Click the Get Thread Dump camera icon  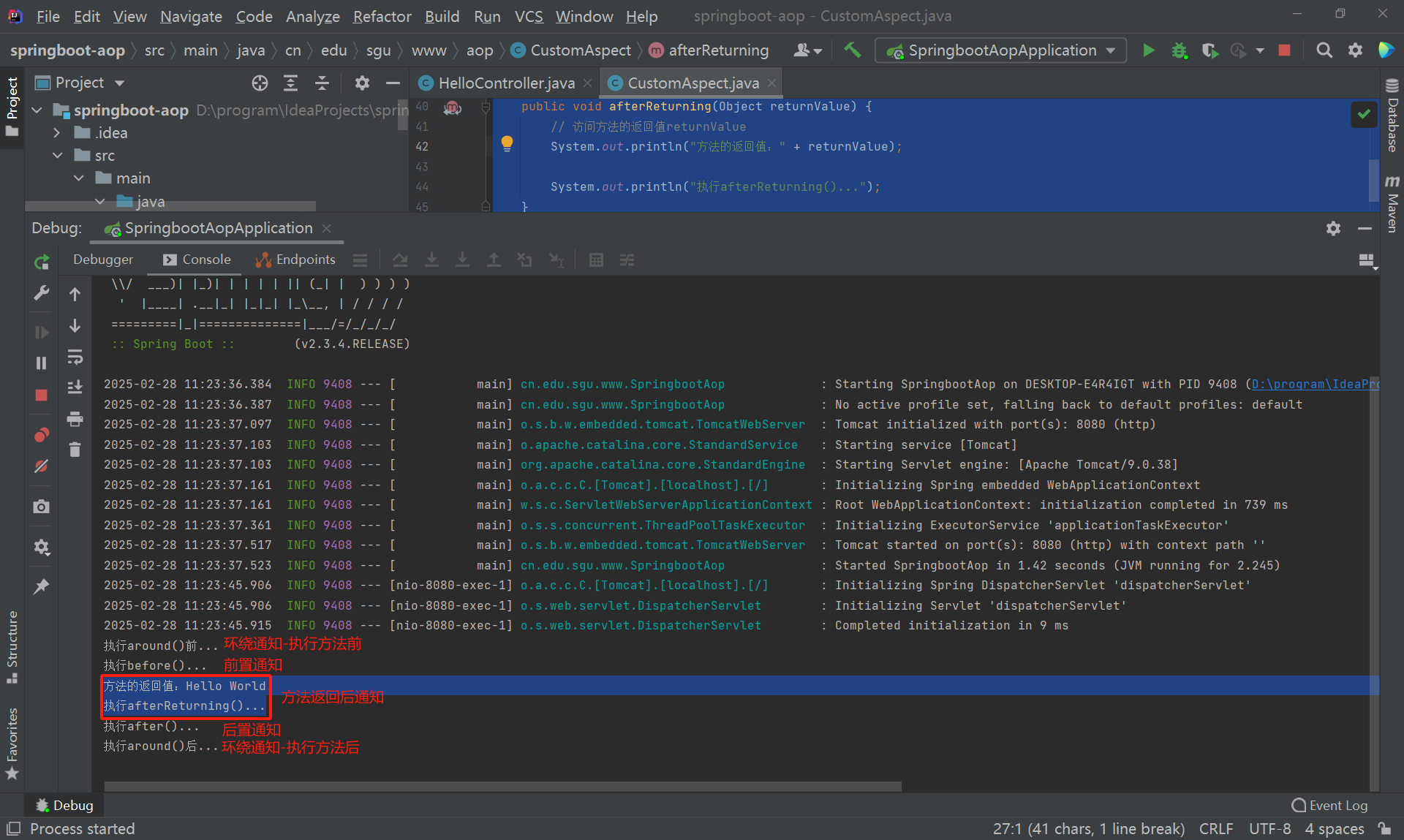coord(42,507)
